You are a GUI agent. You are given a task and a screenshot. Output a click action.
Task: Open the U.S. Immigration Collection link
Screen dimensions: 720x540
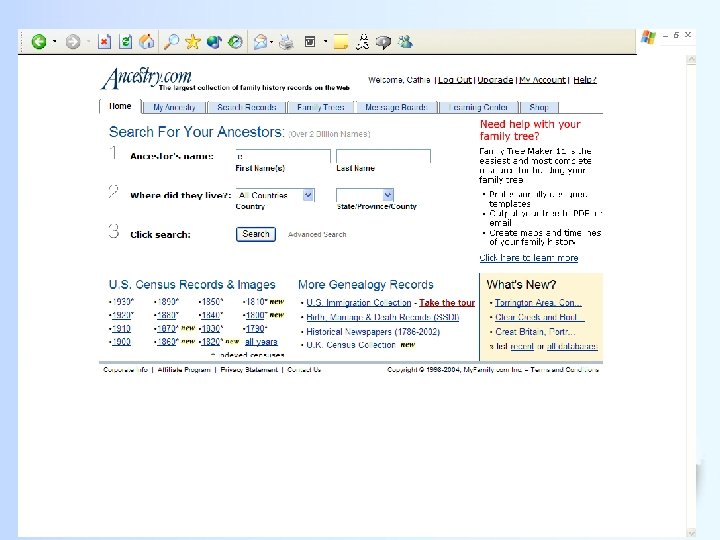359,303
